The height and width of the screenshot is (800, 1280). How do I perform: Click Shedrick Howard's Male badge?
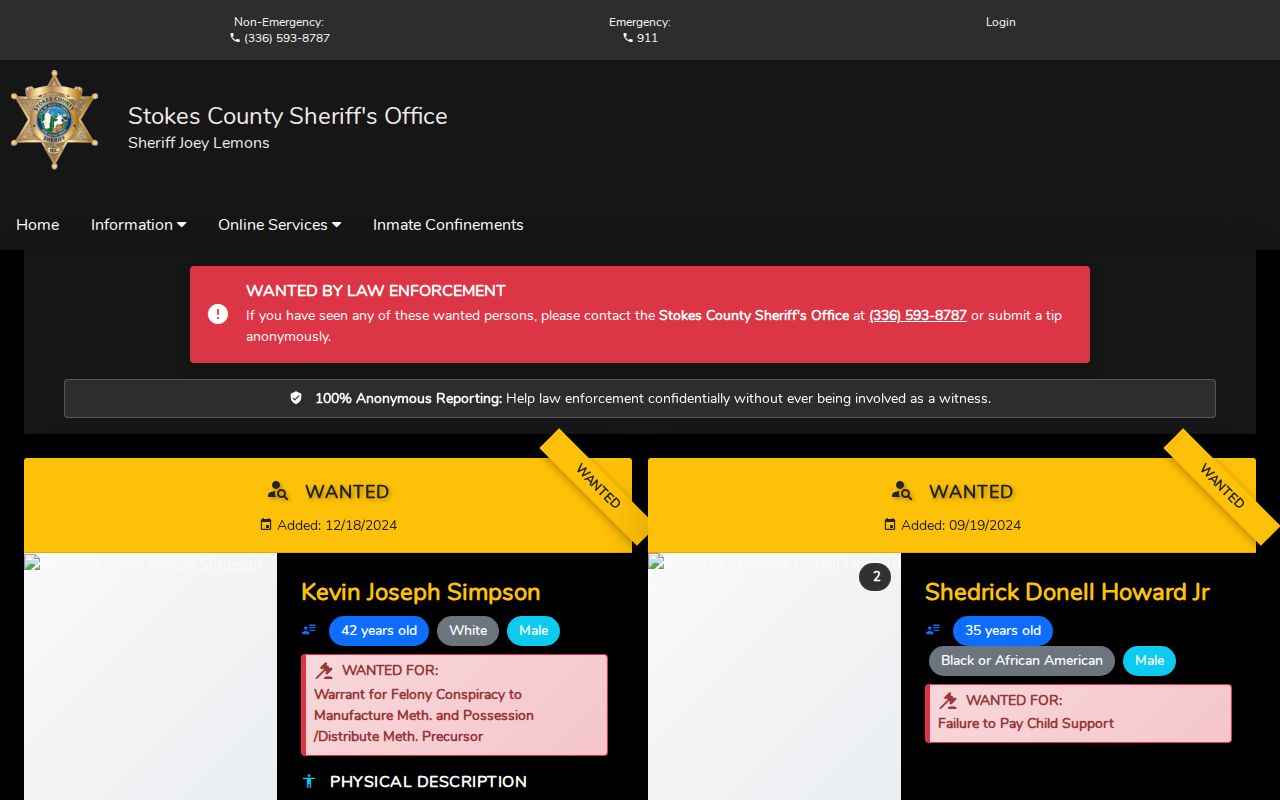[1149, 660]
